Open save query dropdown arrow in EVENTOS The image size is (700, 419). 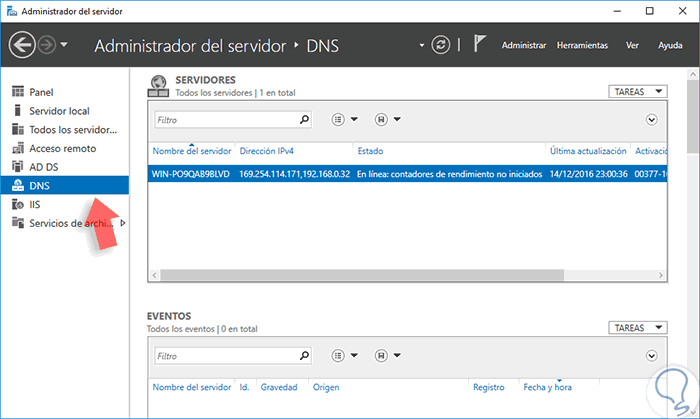click(397, 355)
